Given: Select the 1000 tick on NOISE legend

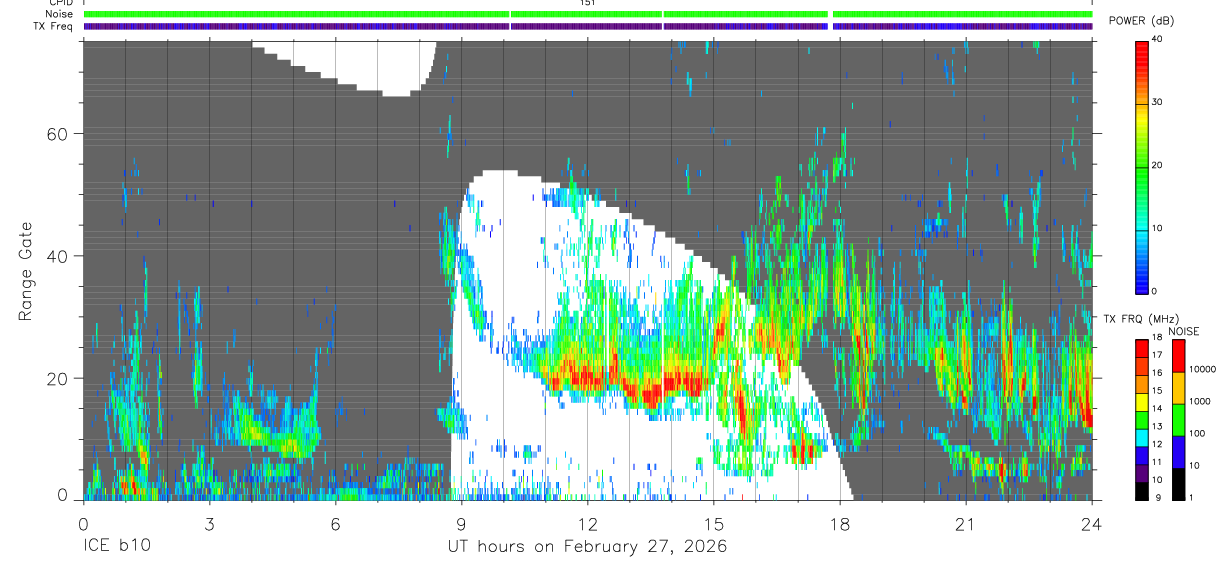Looking at the screenshot, I should 1201,401.
